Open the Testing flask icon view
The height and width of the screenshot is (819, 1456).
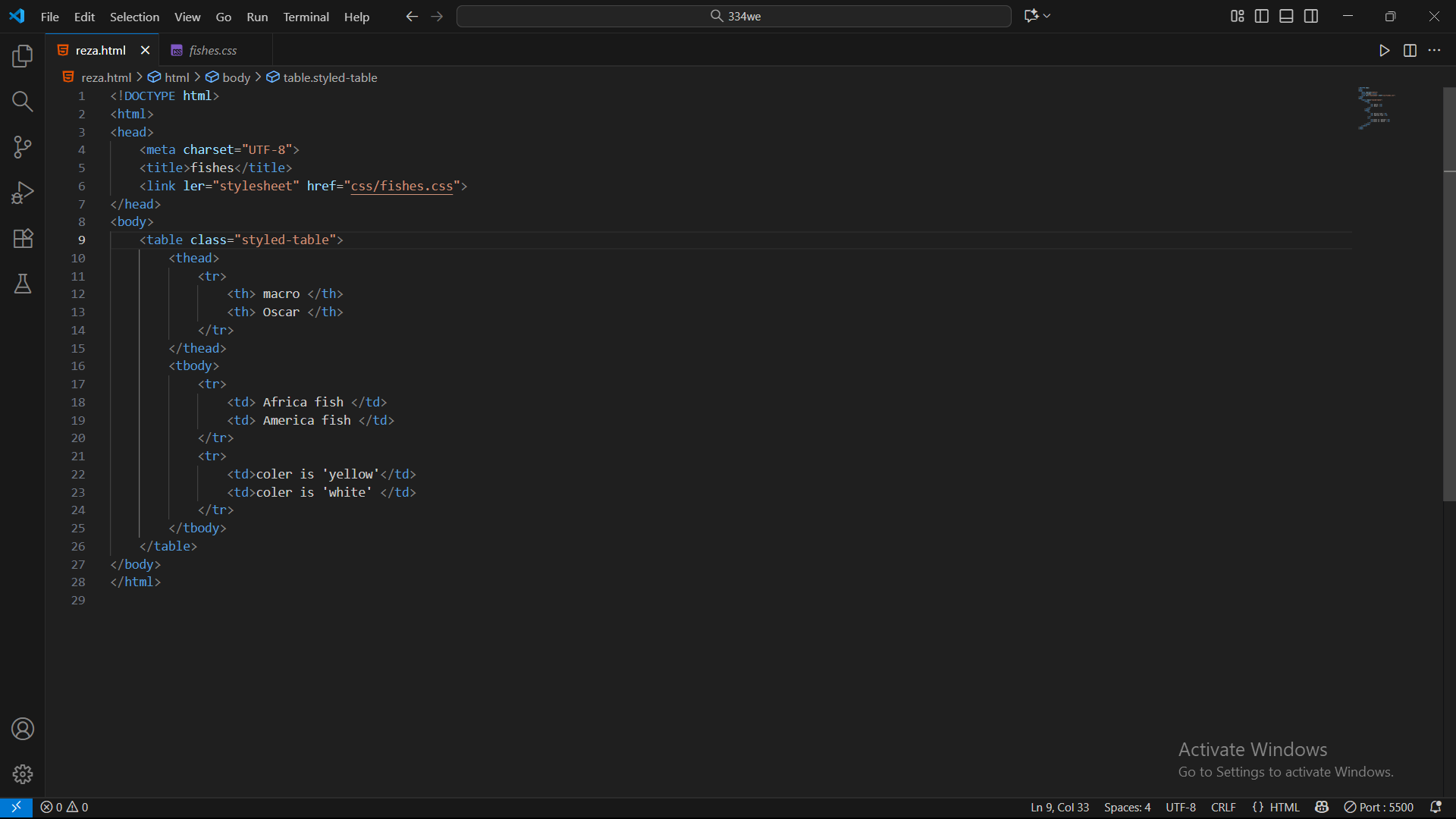coord(23,284)
